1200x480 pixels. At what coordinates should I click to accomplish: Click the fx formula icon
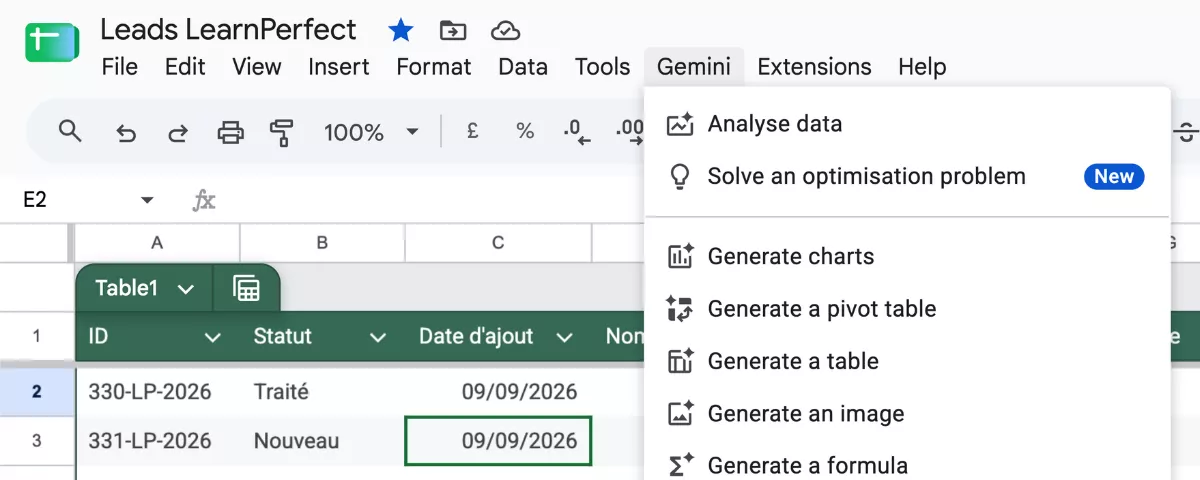point(204,200)
